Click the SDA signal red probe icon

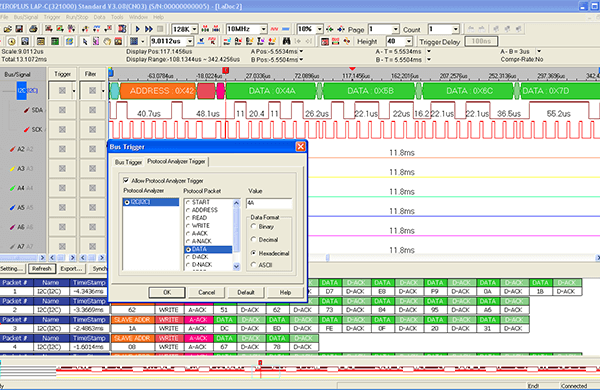pos(27,110)
